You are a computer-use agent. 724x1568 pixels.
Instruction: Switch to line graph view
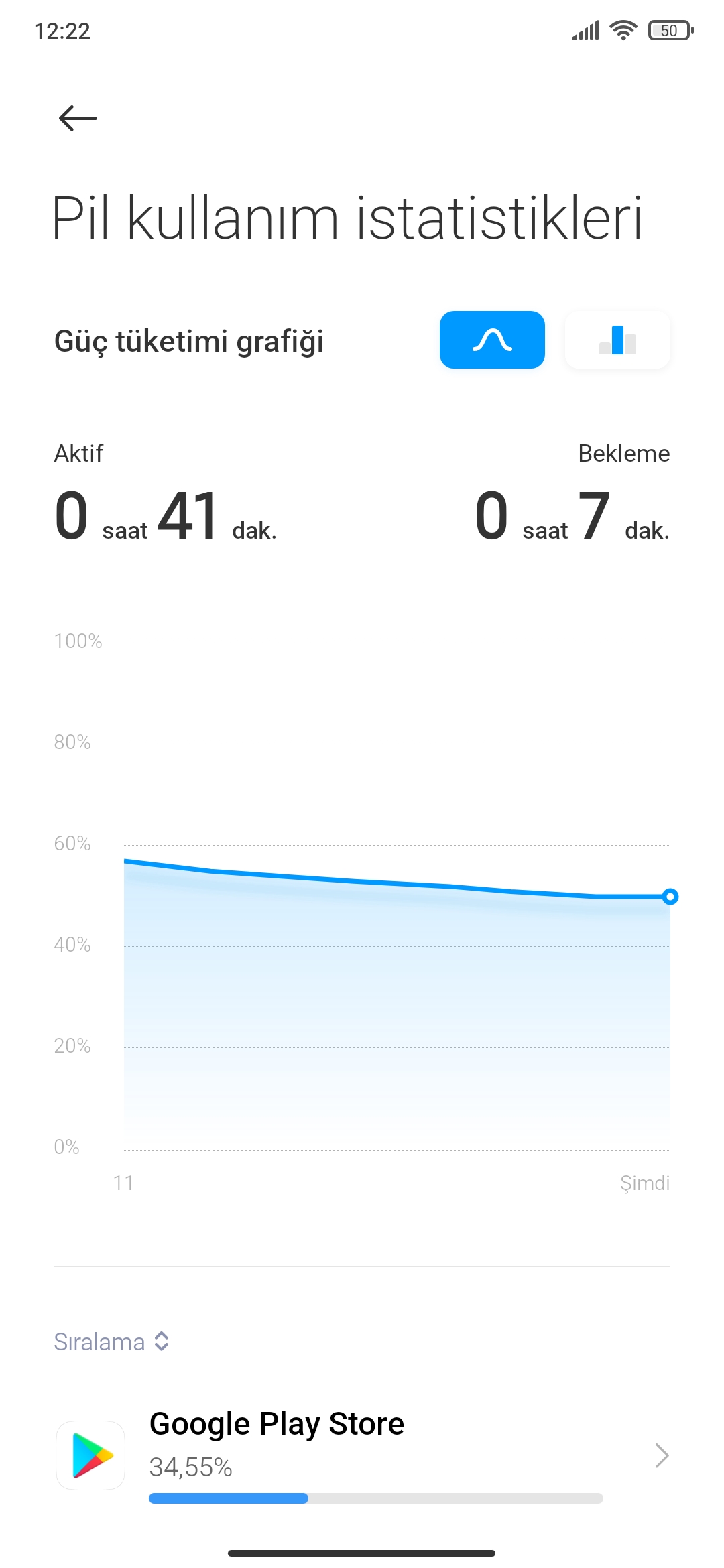[492, 340]
